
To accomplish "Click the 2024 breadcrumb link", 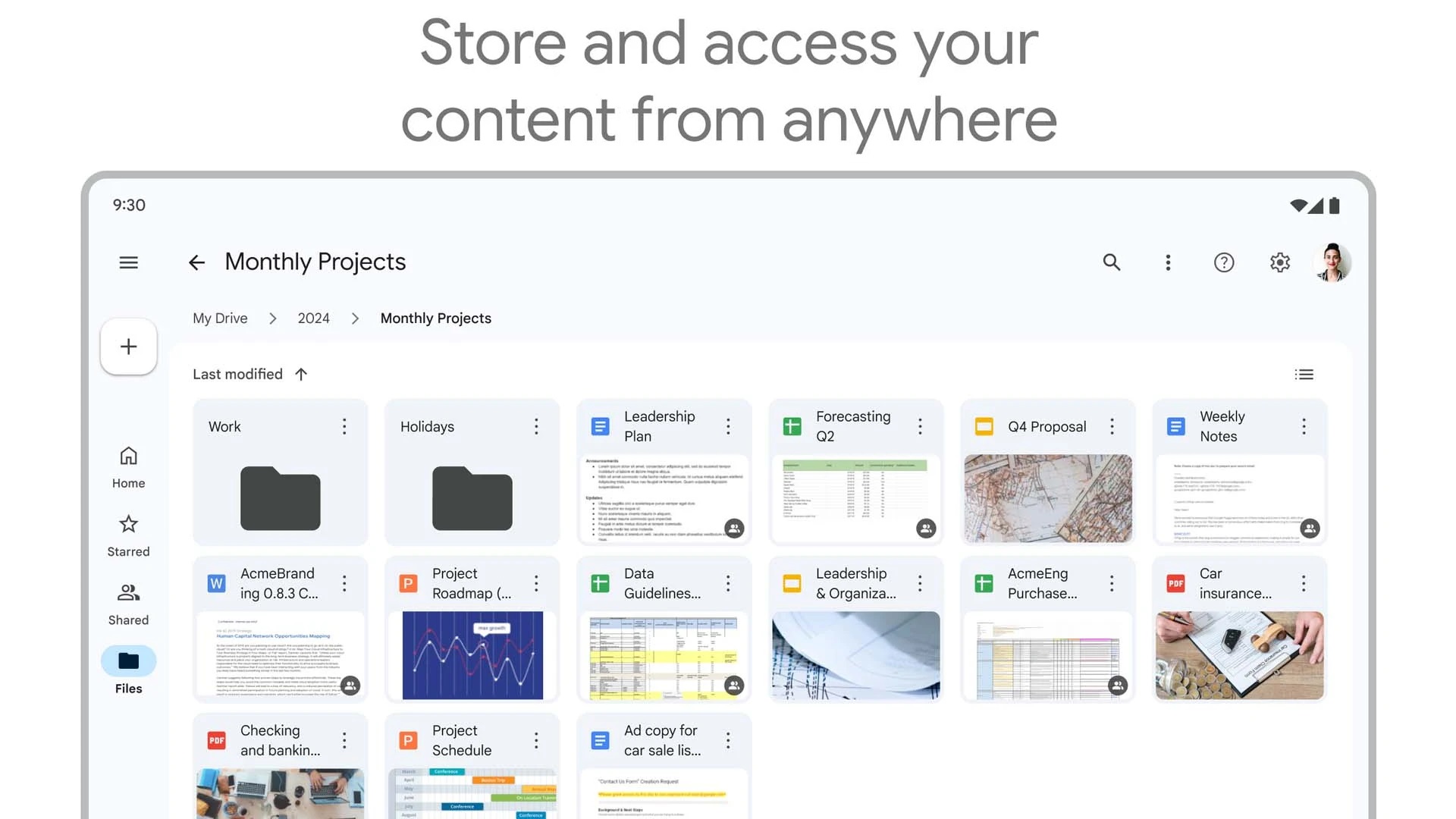I will tap(313, 318).
